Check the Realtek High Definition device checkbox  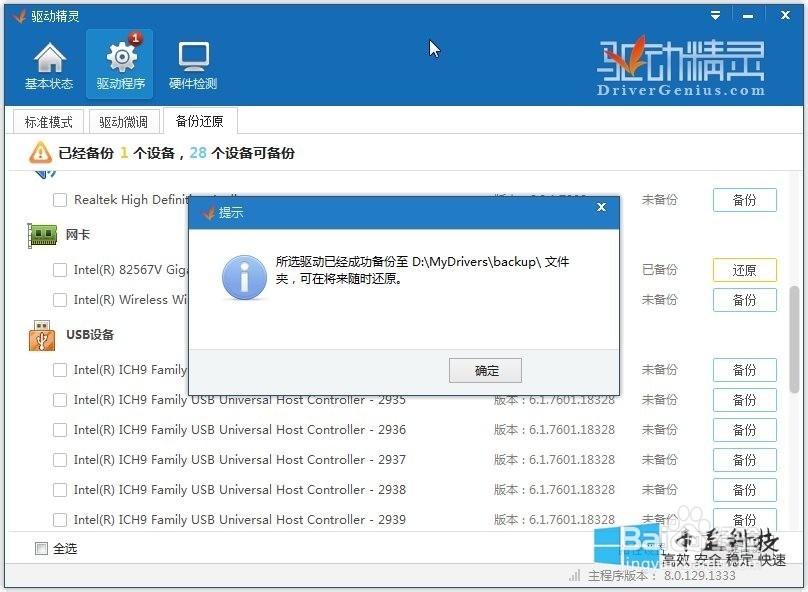click(60, 199)
